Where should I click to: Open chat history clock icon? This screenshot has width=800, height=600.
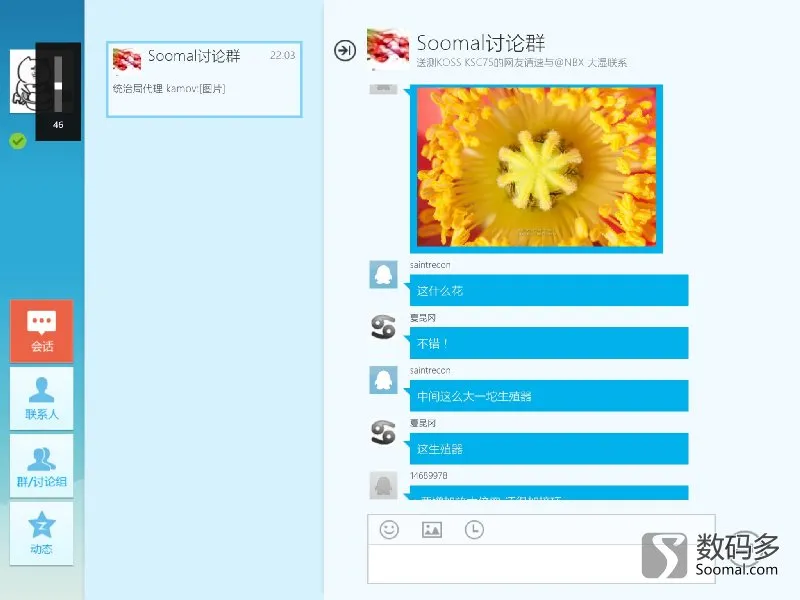(474, 530)
